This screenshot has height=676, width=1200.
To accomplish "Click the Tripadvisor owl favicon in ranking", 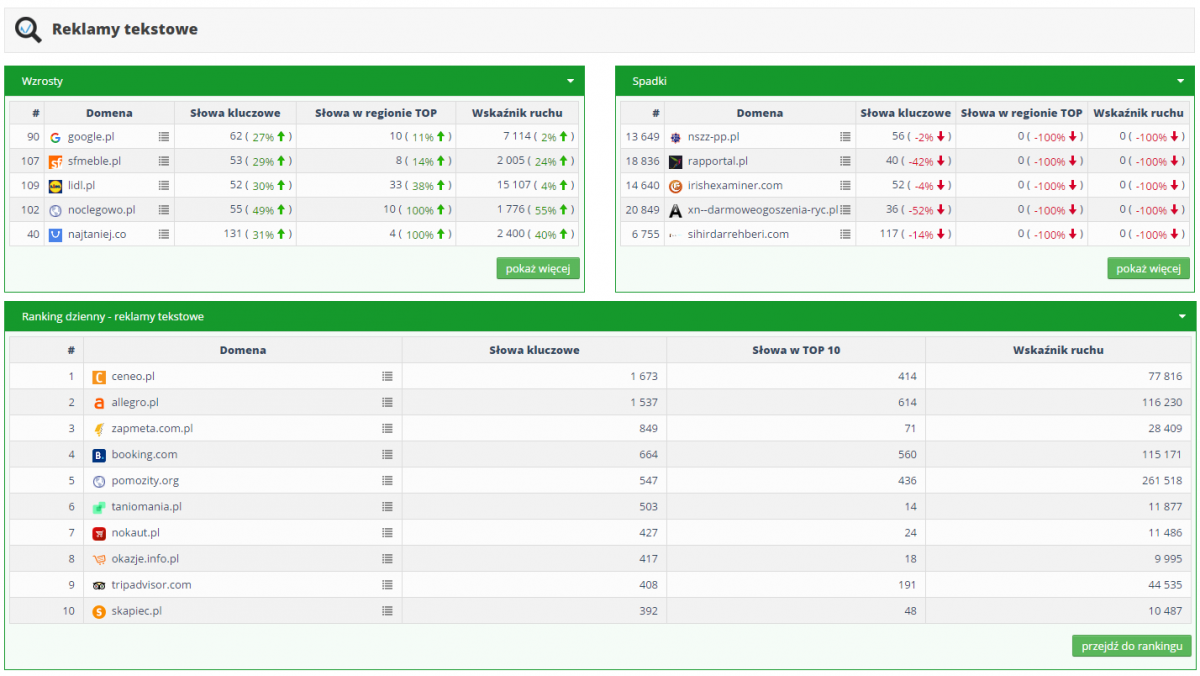I will pyautogui.click(x=99, y=585).
